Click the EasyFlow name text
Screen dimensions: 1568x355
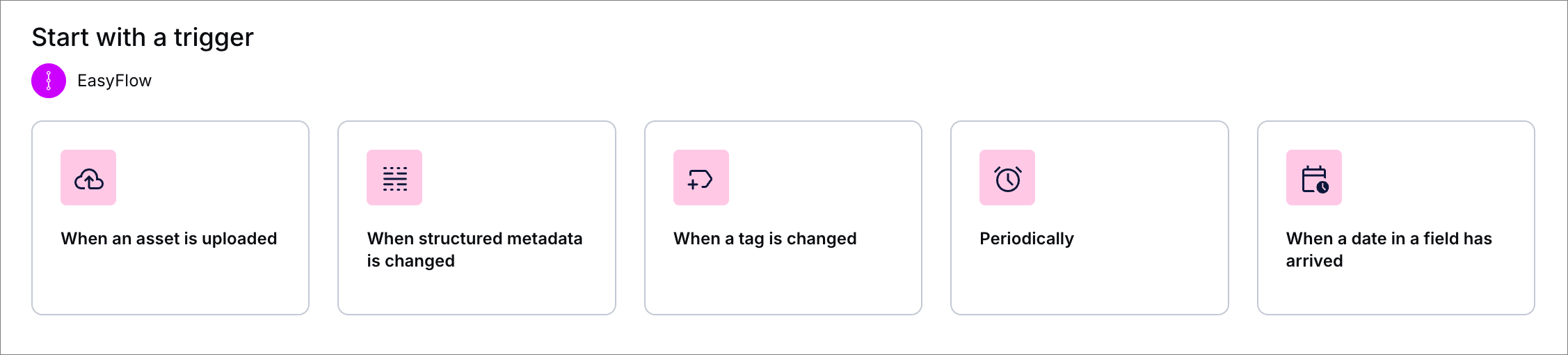coord(114,81)
